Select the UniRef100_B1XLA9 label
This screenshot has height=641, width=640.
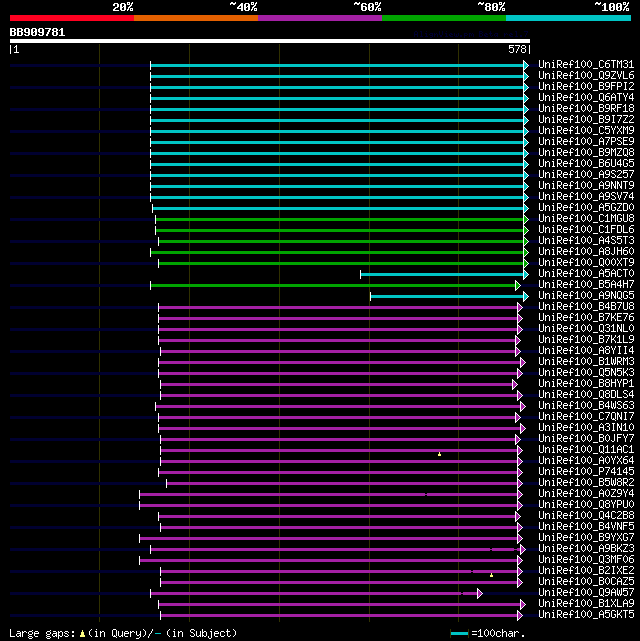point(586,604)
